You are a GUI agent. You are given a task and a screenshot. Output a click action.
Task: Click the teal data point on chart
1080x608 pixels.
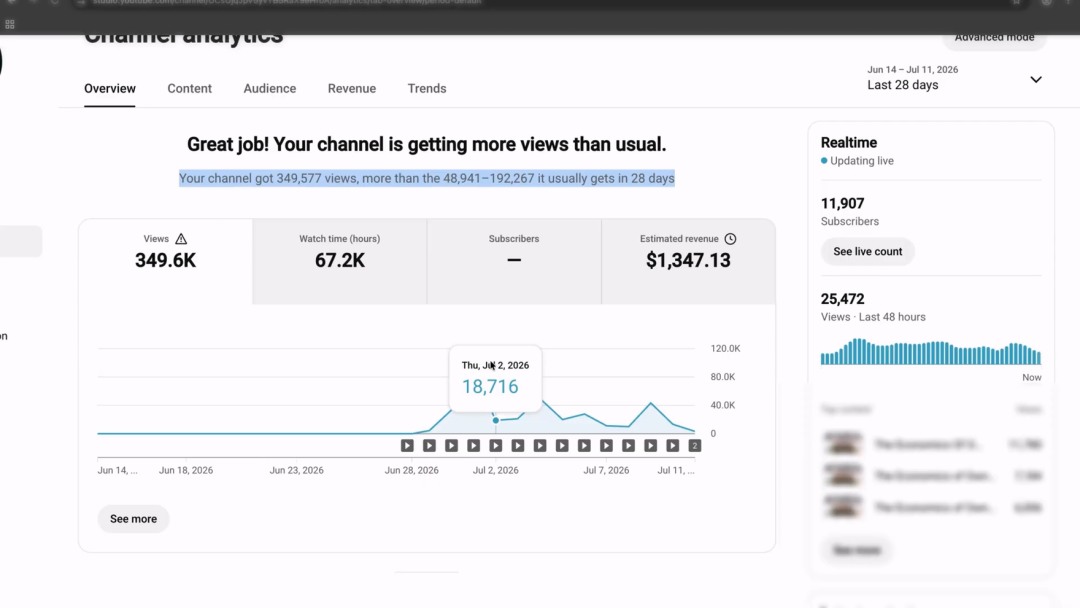pyautogui.click(x=495, y=420)
